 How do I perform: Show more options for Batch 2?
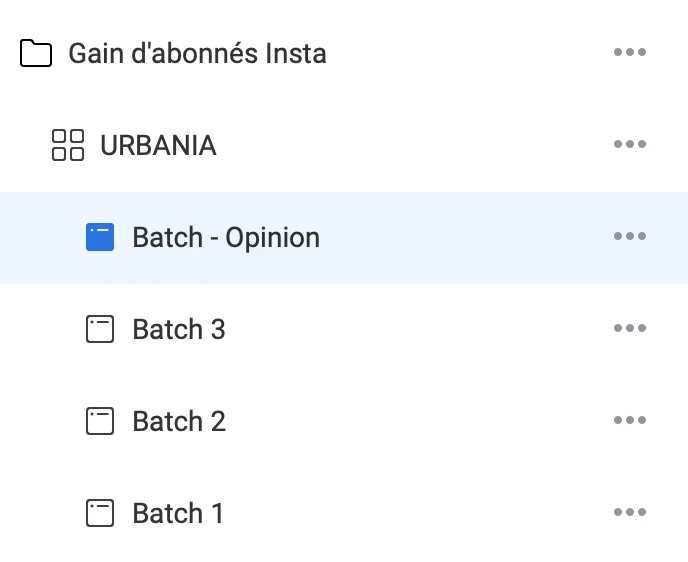point(629,421)
